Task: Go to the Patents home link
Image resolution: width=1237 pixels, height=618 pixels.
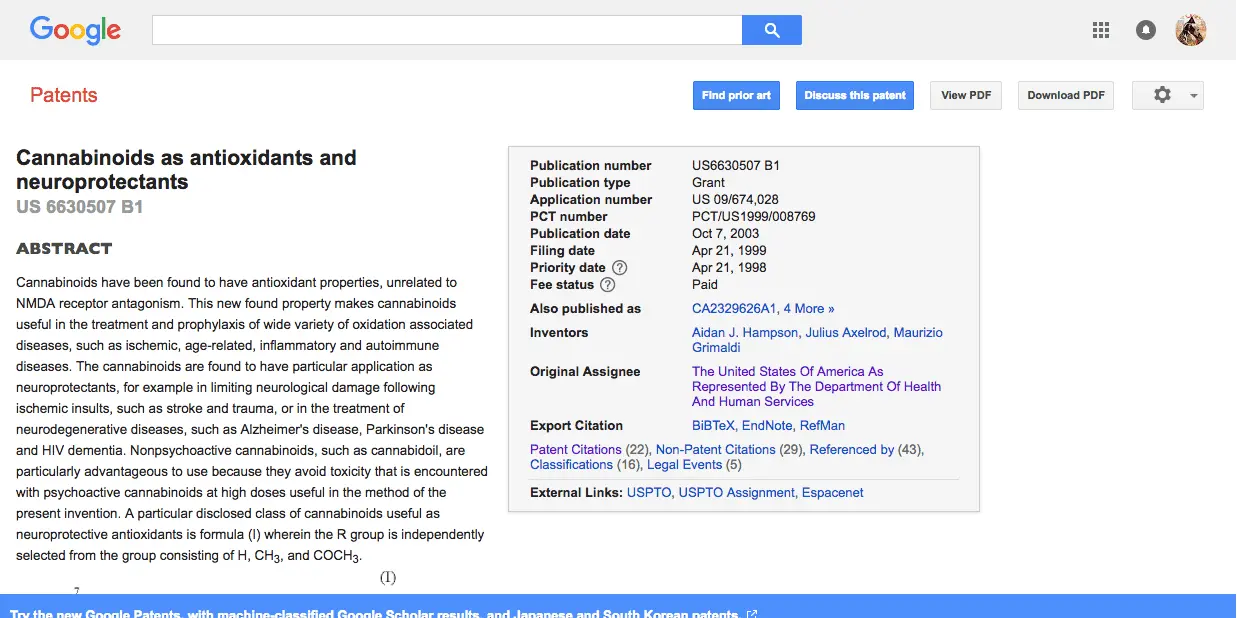Action: [64, 95]
